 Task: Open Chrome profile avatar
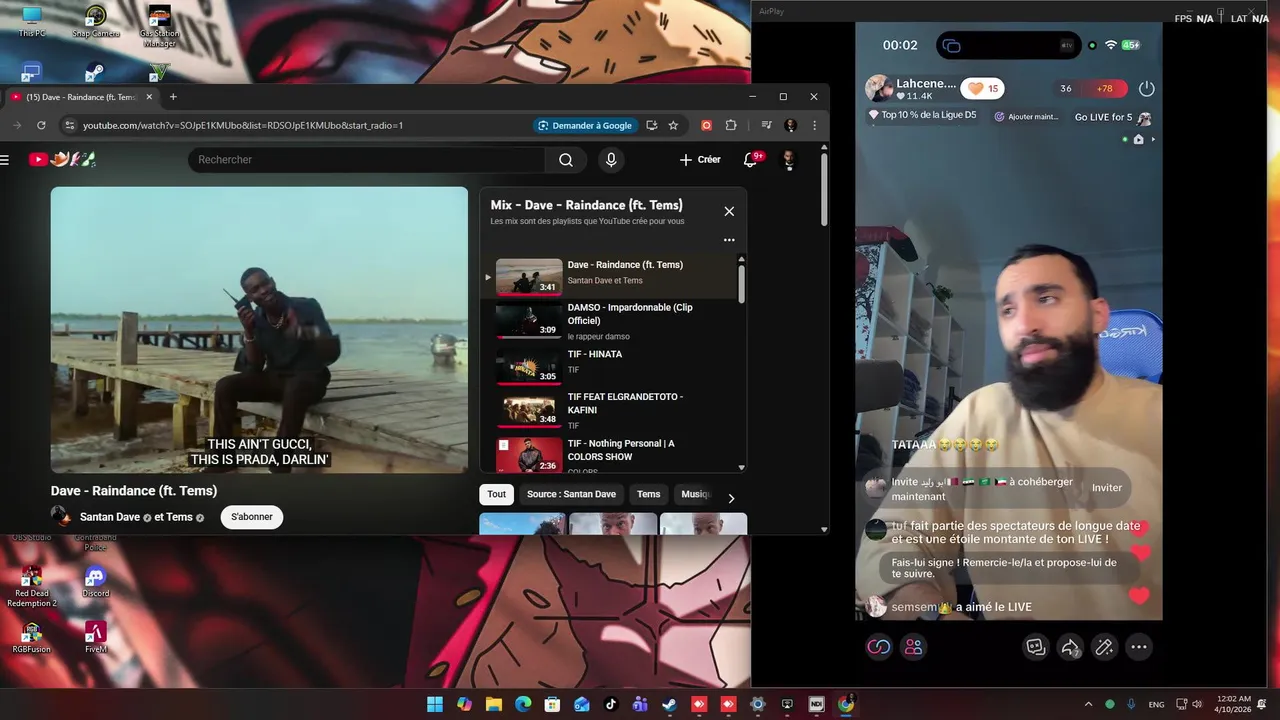tap(791, 125)
